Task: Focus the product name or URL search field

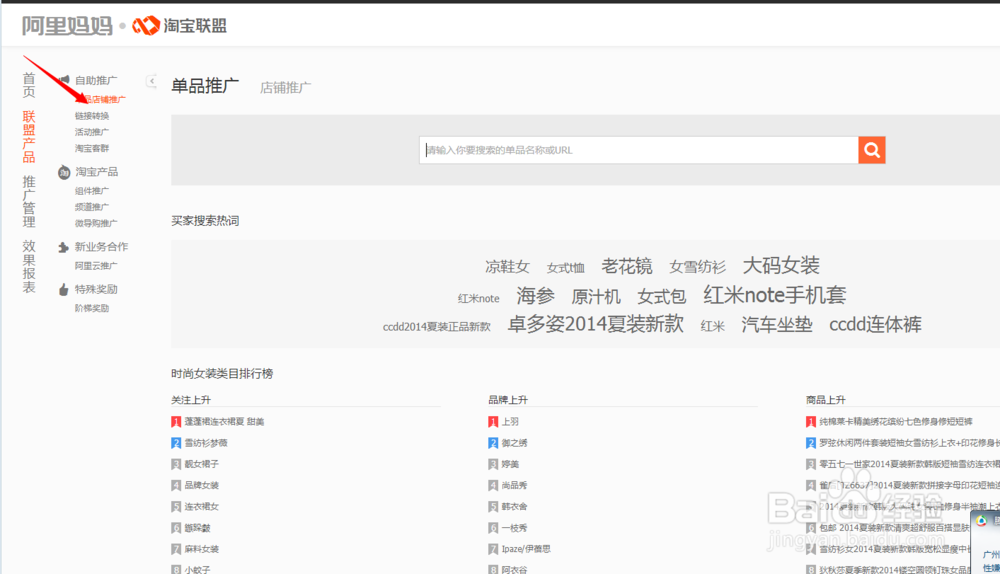Action: pos(638,150)
